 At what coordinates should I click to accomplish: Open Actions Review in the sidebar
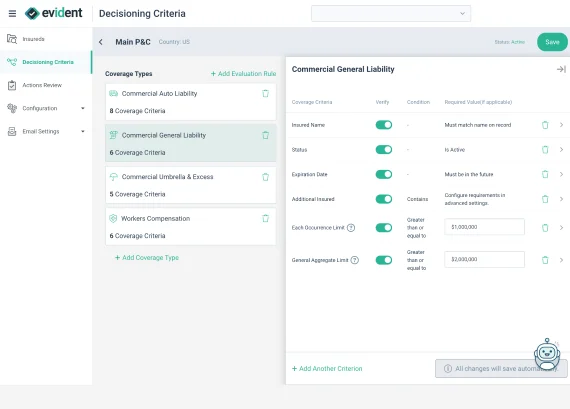tap(46, 85)
